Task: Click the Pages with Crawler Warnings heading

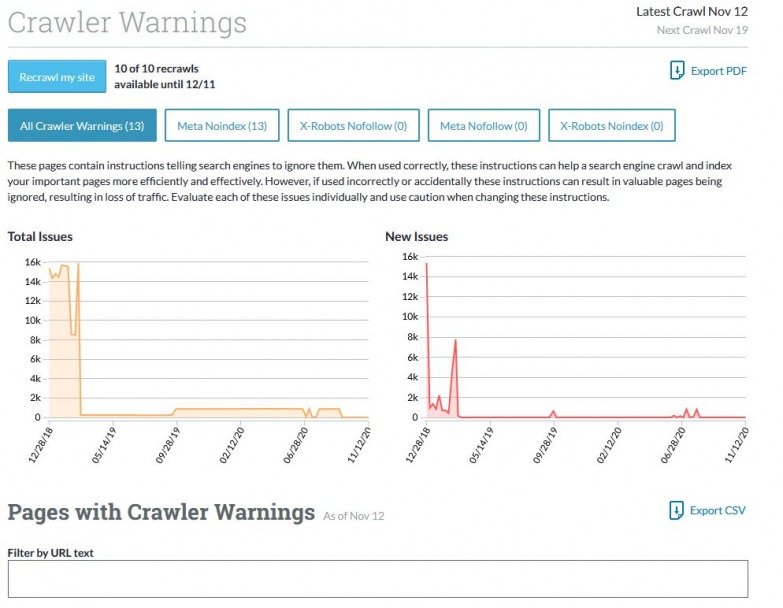Action: [x=161, y=513]
